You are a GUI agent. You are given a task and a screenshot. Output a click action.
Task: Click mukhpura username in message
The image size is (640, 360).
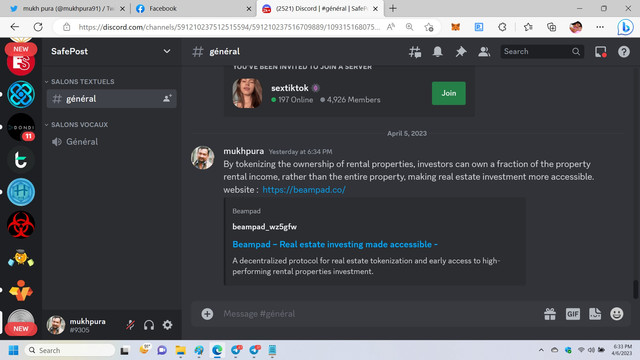point(244,151)
